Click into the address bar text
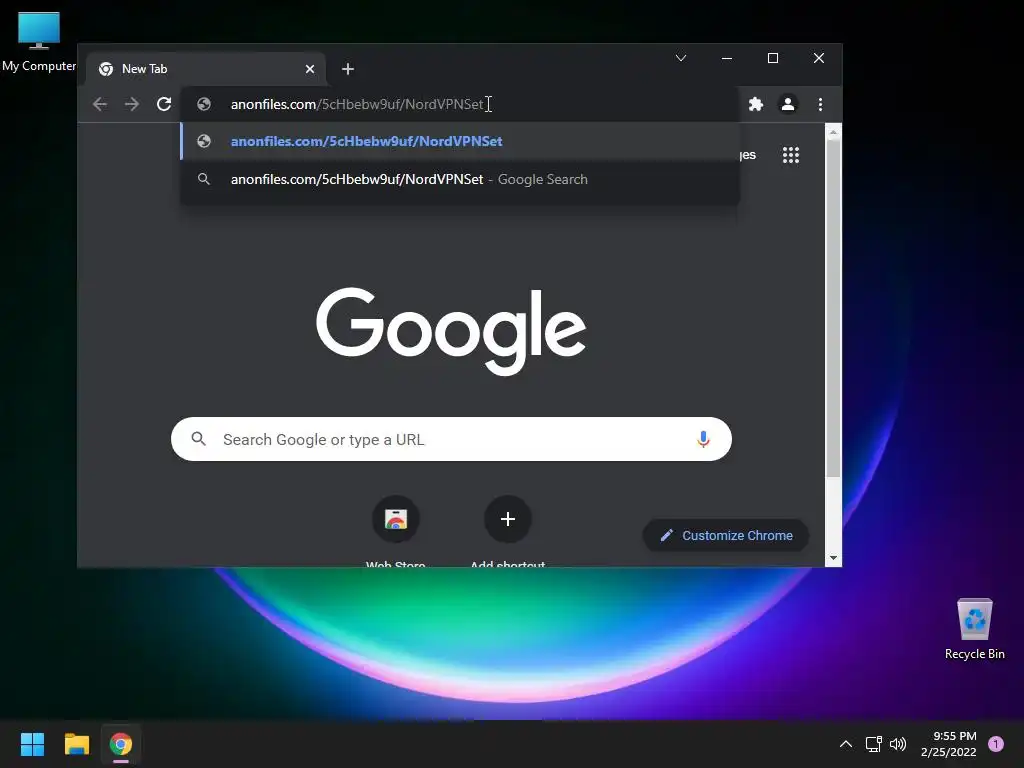 point(357,104)
